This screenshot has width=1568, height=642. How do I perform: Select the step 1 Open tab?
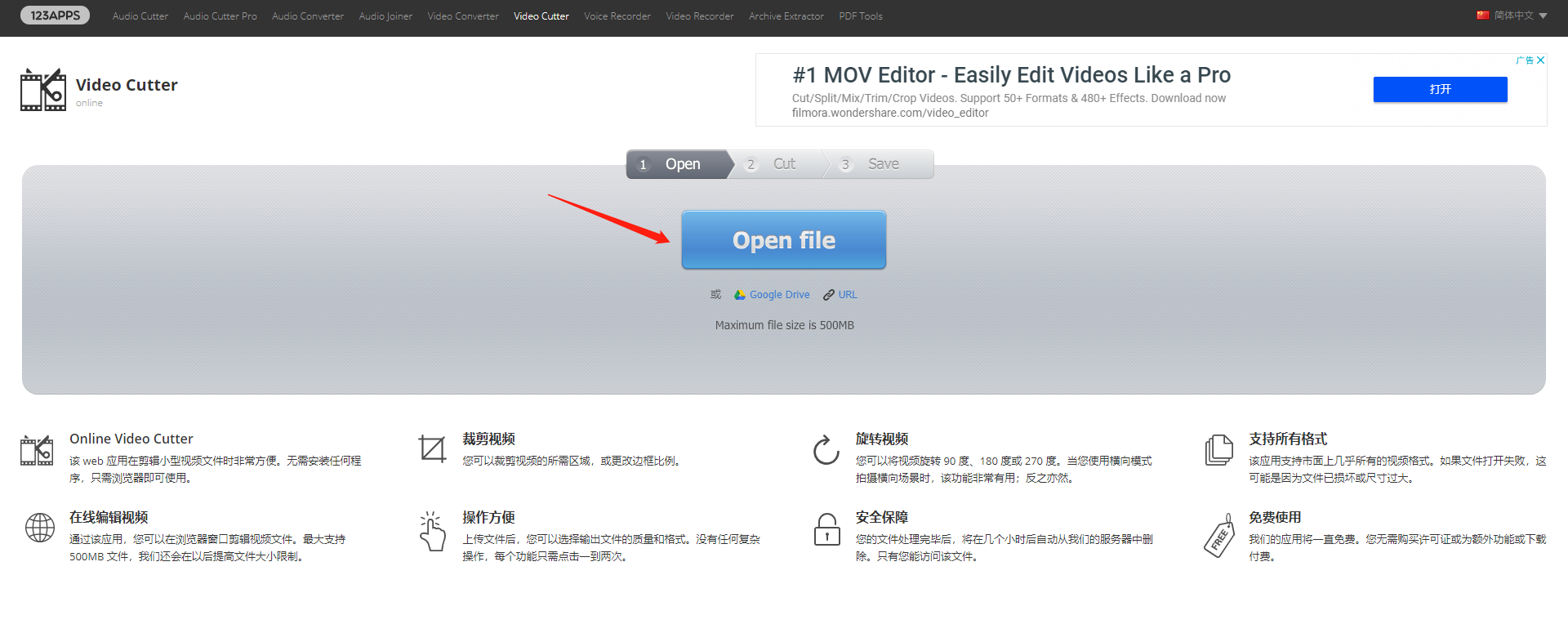(x=679, y=164)
